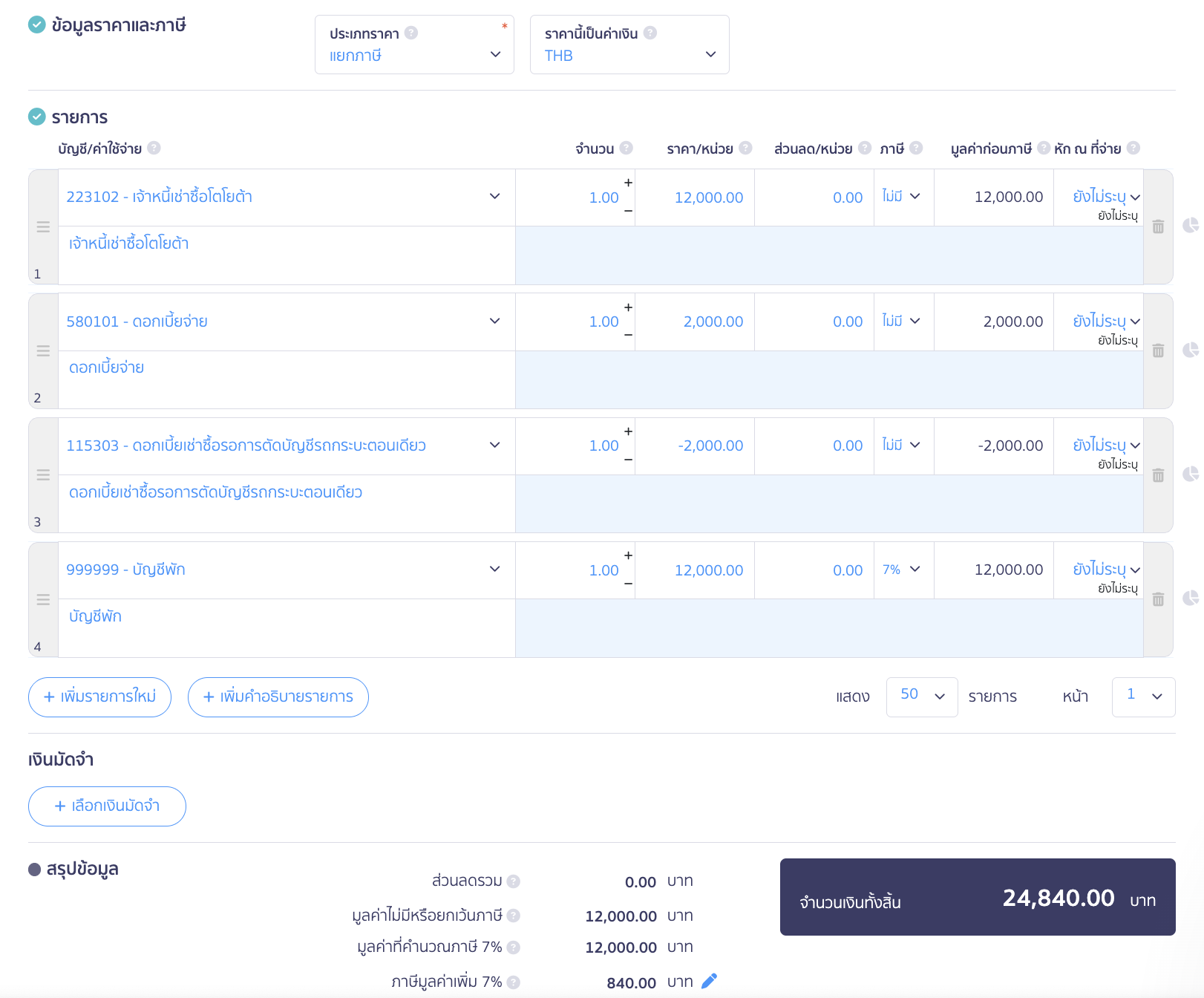Show help for ภาษี column
The height and width of the screenshot is (998, 1204).
(916, 148)
